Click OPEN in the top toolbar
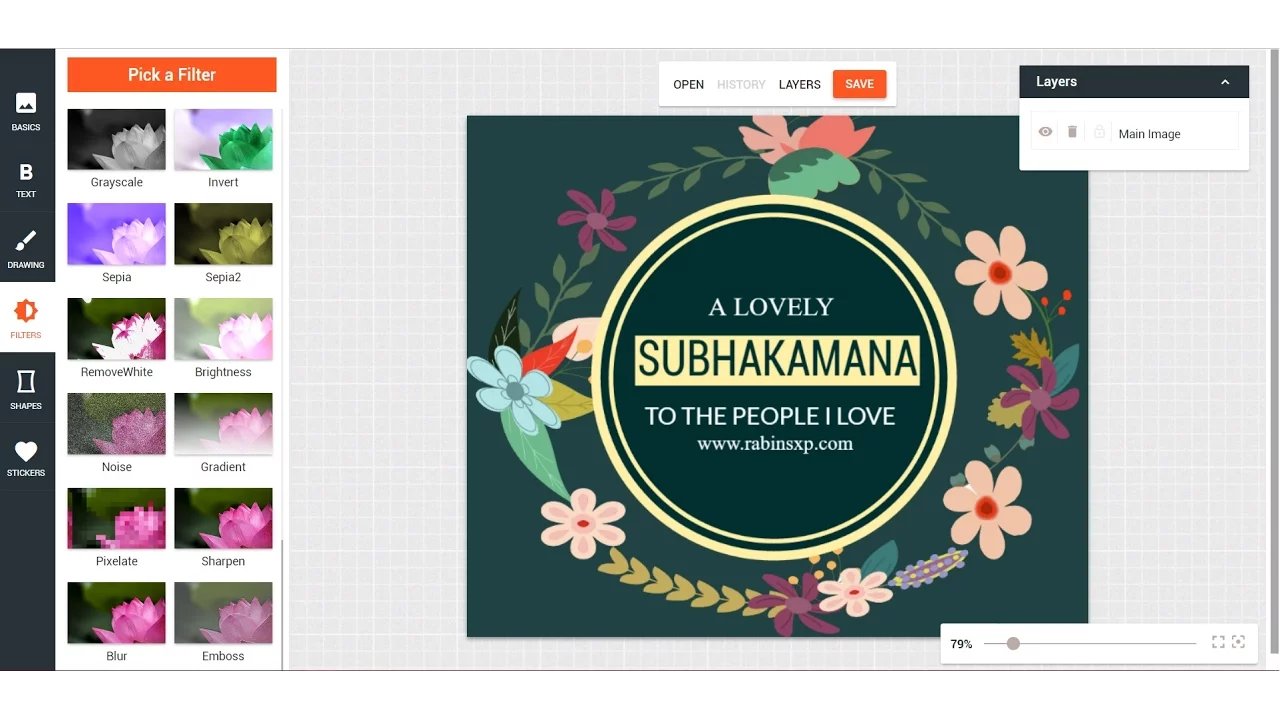Viewport: 1280px width, 720px height. click(x=688, y=85)
